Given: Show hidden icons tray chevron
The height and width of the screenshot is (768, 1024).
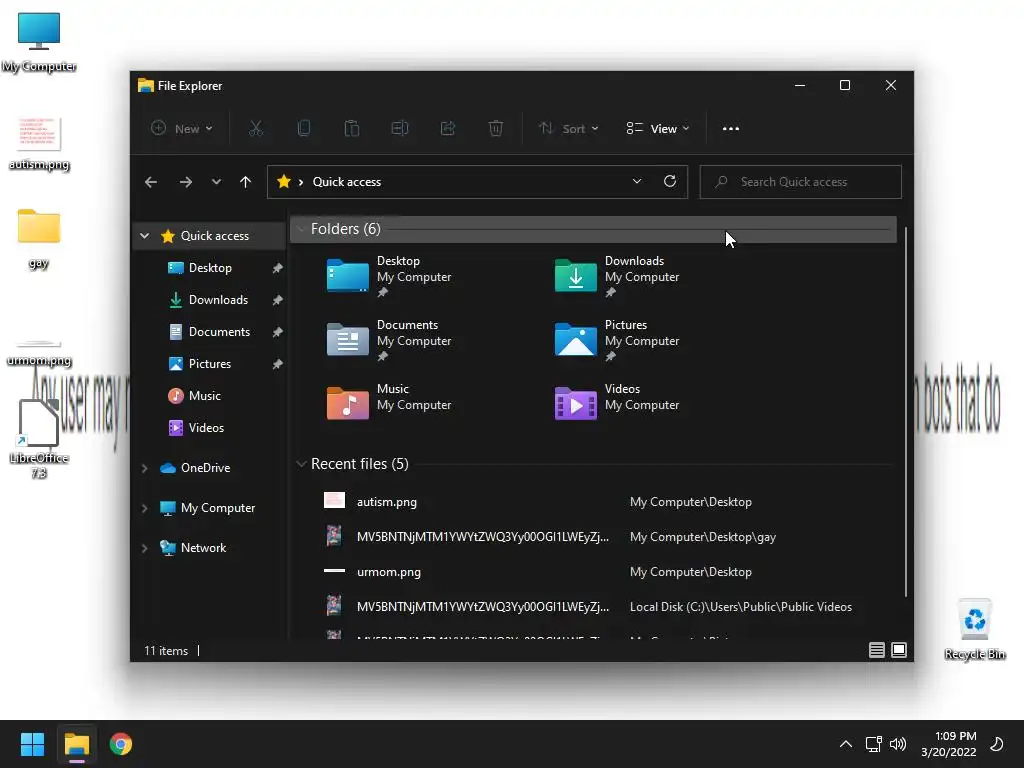Looking at the screenshot, I should [x=846, y=744].
